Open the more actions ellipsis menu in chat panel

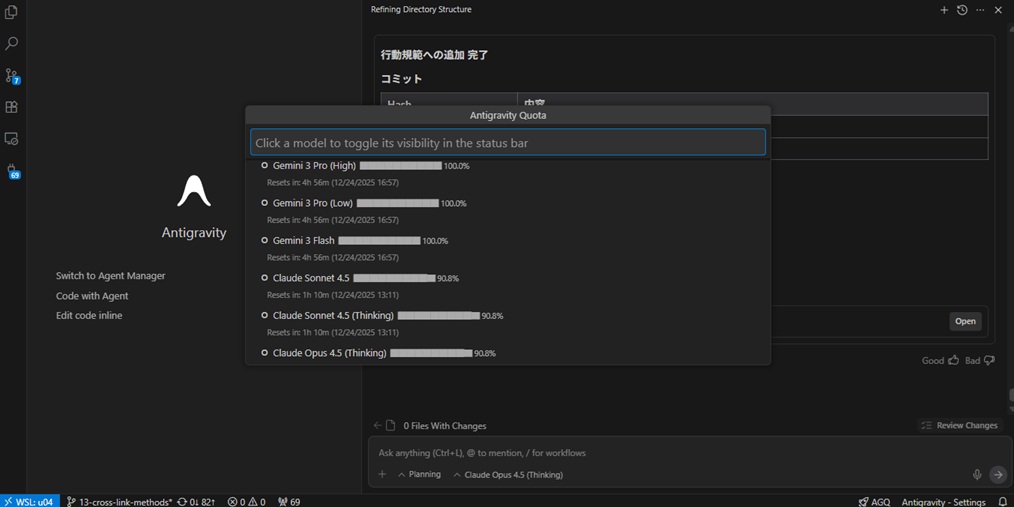coord(980,10)
